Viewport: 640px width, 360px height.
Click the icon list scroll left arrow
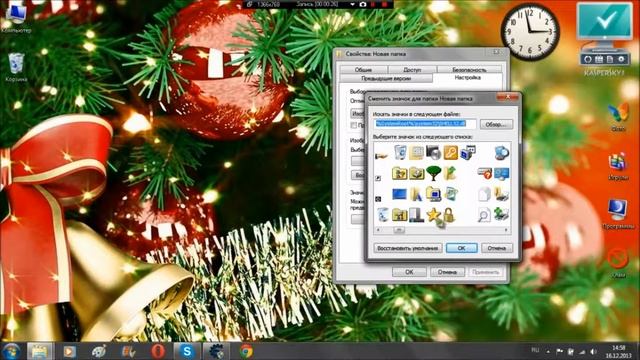pos(378,230)
